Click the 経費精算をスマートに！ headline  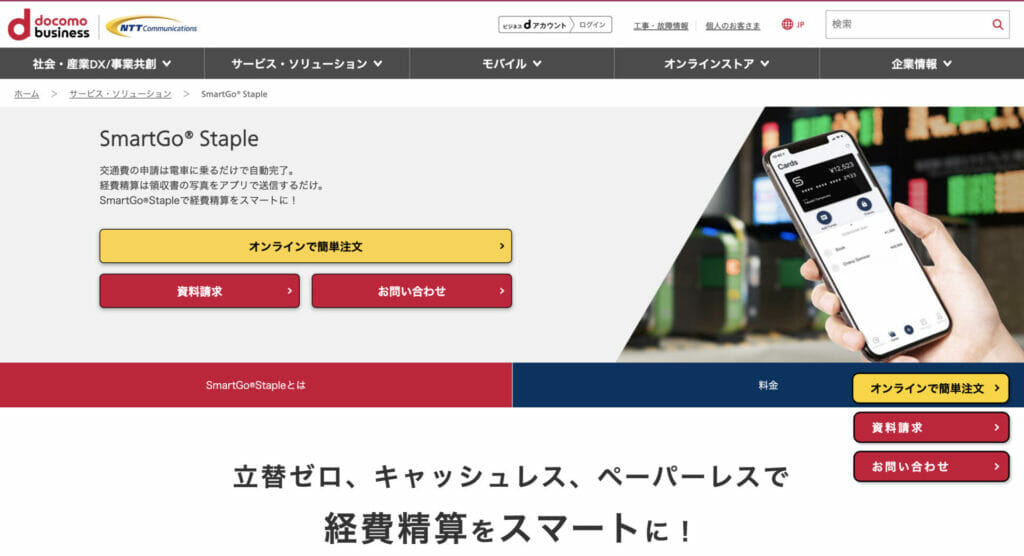click(x=508, y=528)
